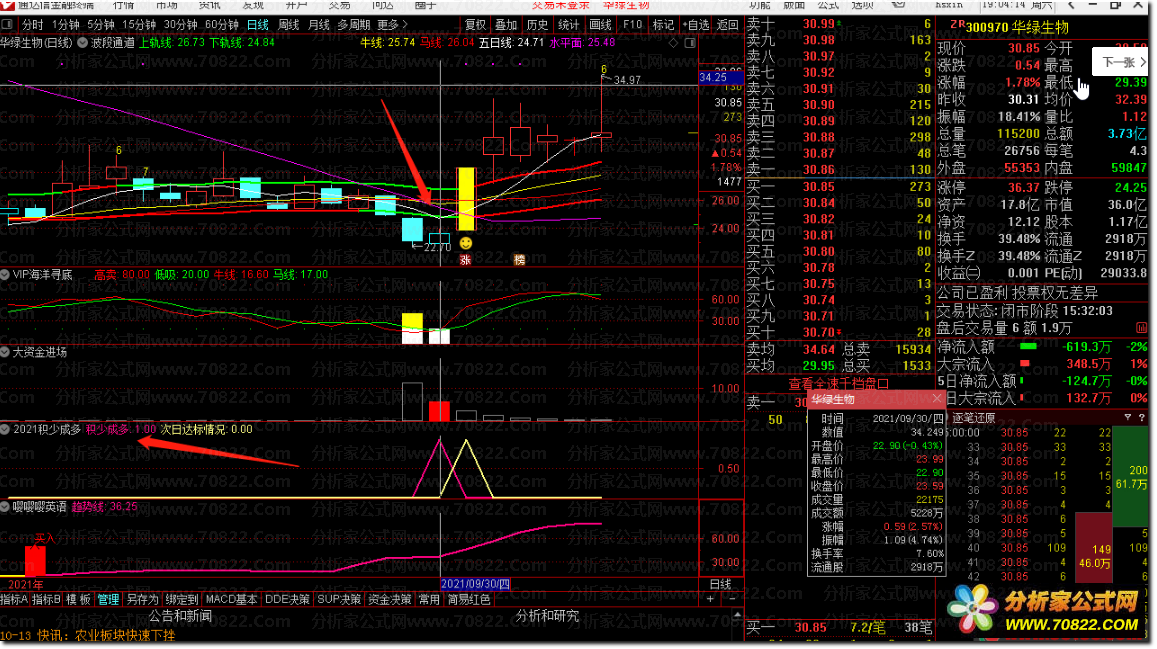
Task: Click the 绑定到 bind button
Action: coord(182,600)
